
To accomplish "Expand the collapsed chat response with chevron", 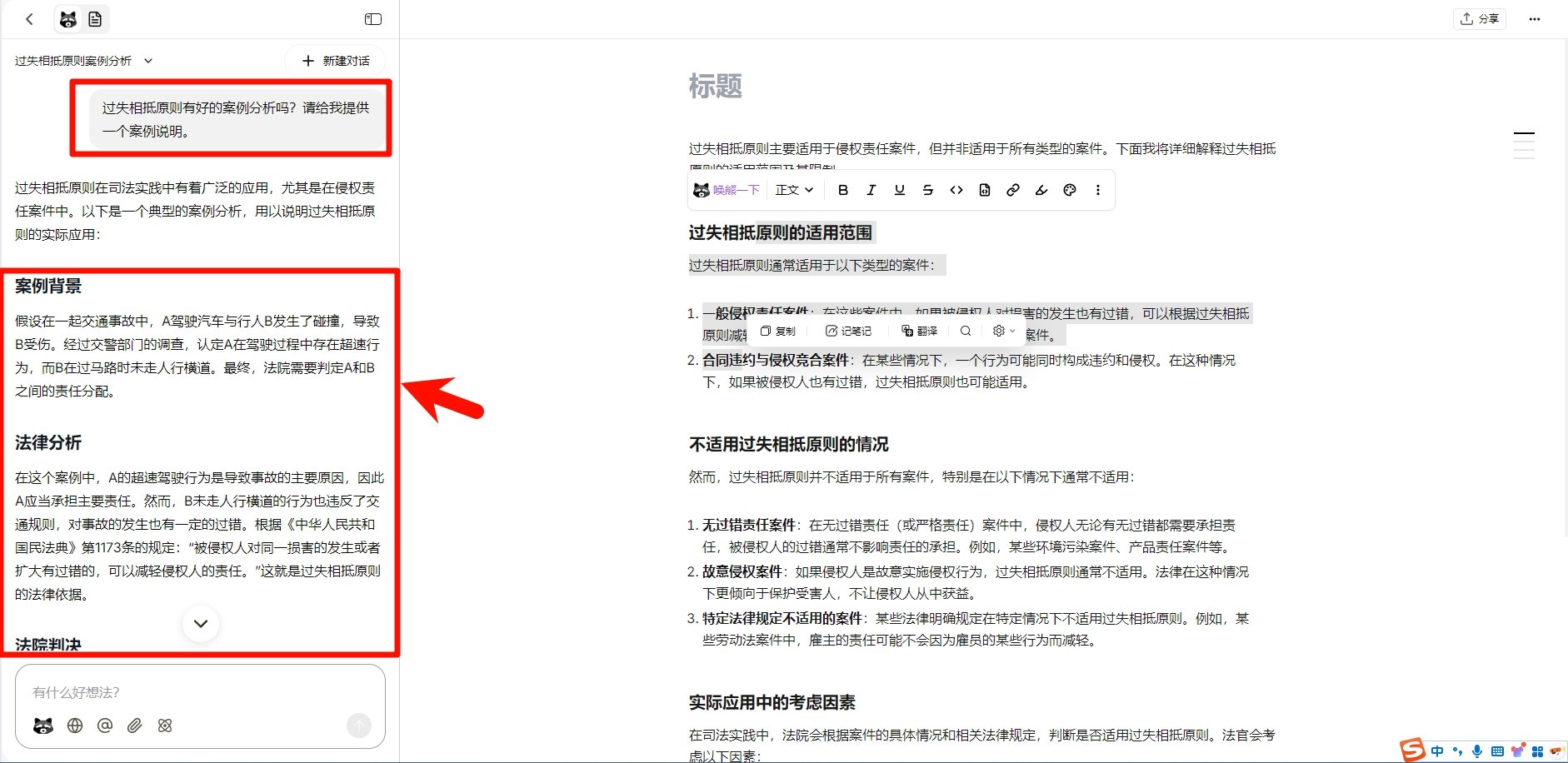I will [x=199, y=623].
